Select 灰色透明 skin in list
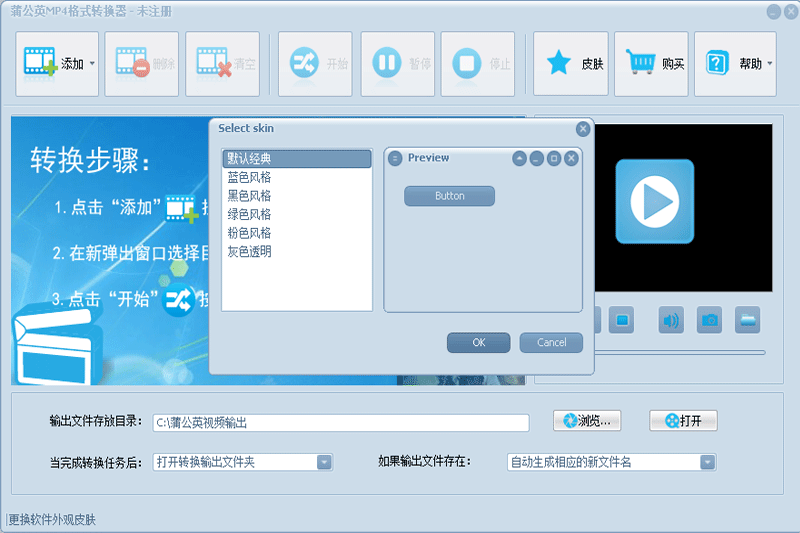 pos(297,251)
